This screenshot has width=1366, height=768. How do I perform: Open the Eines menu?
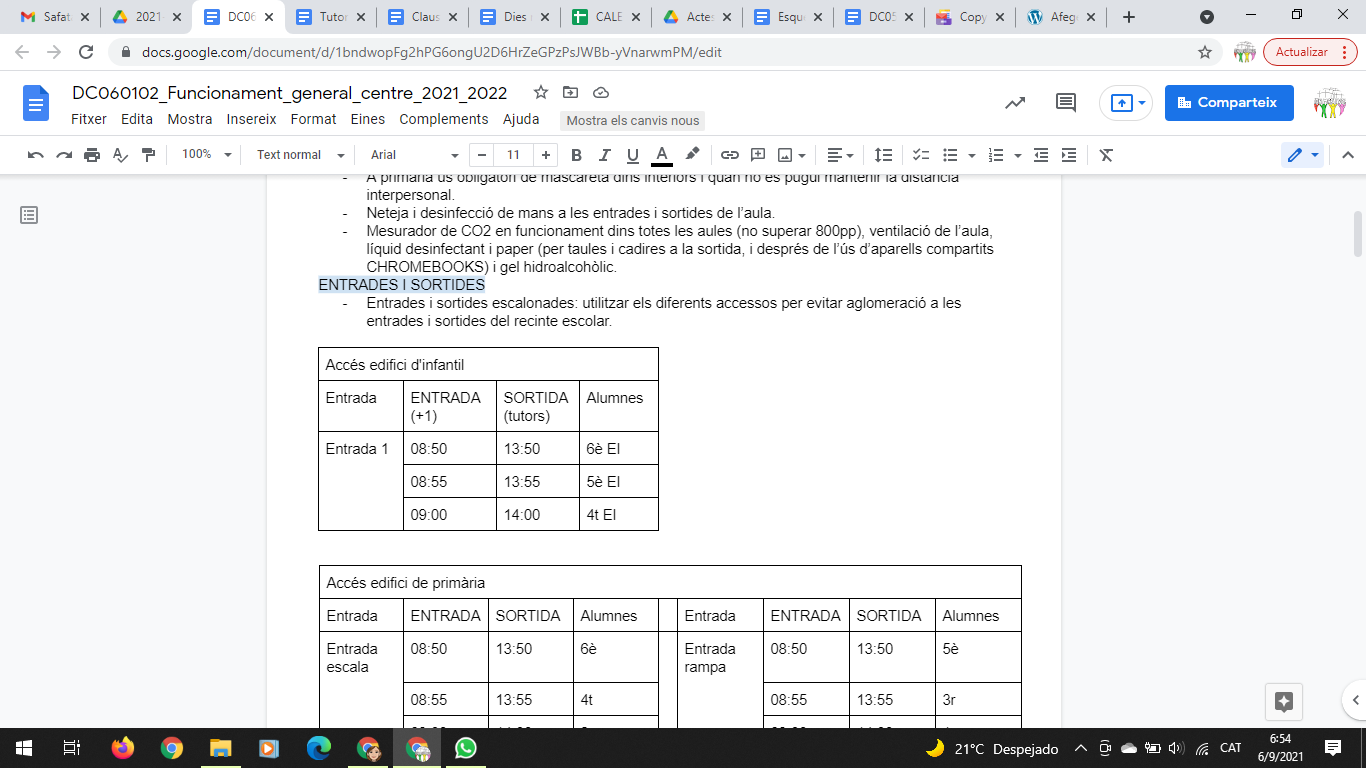coord(368,119)
